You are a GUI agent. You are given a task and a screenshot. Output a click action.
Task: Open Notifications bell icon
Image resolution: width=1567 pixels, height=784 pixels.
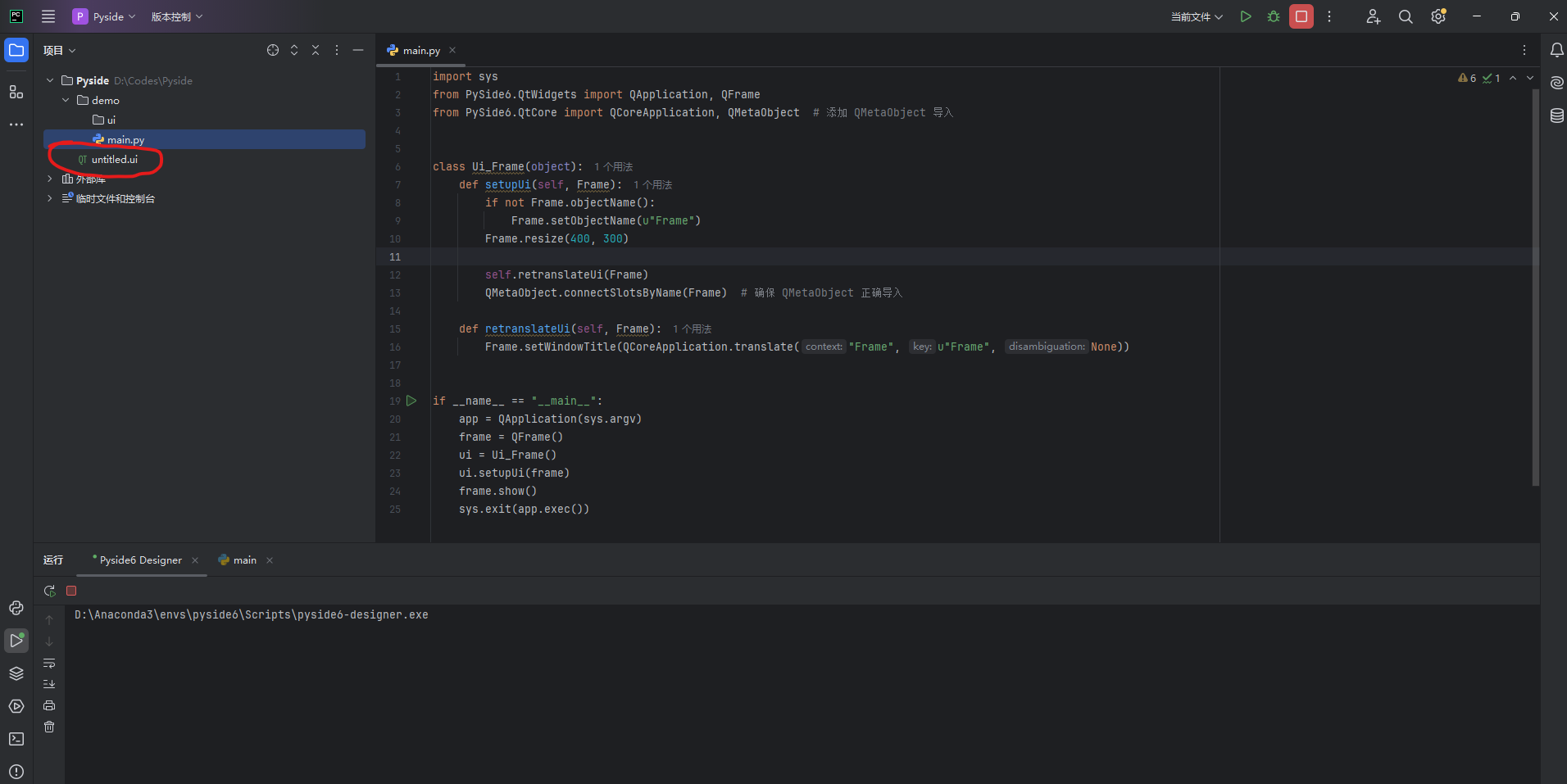[1556, 50]
